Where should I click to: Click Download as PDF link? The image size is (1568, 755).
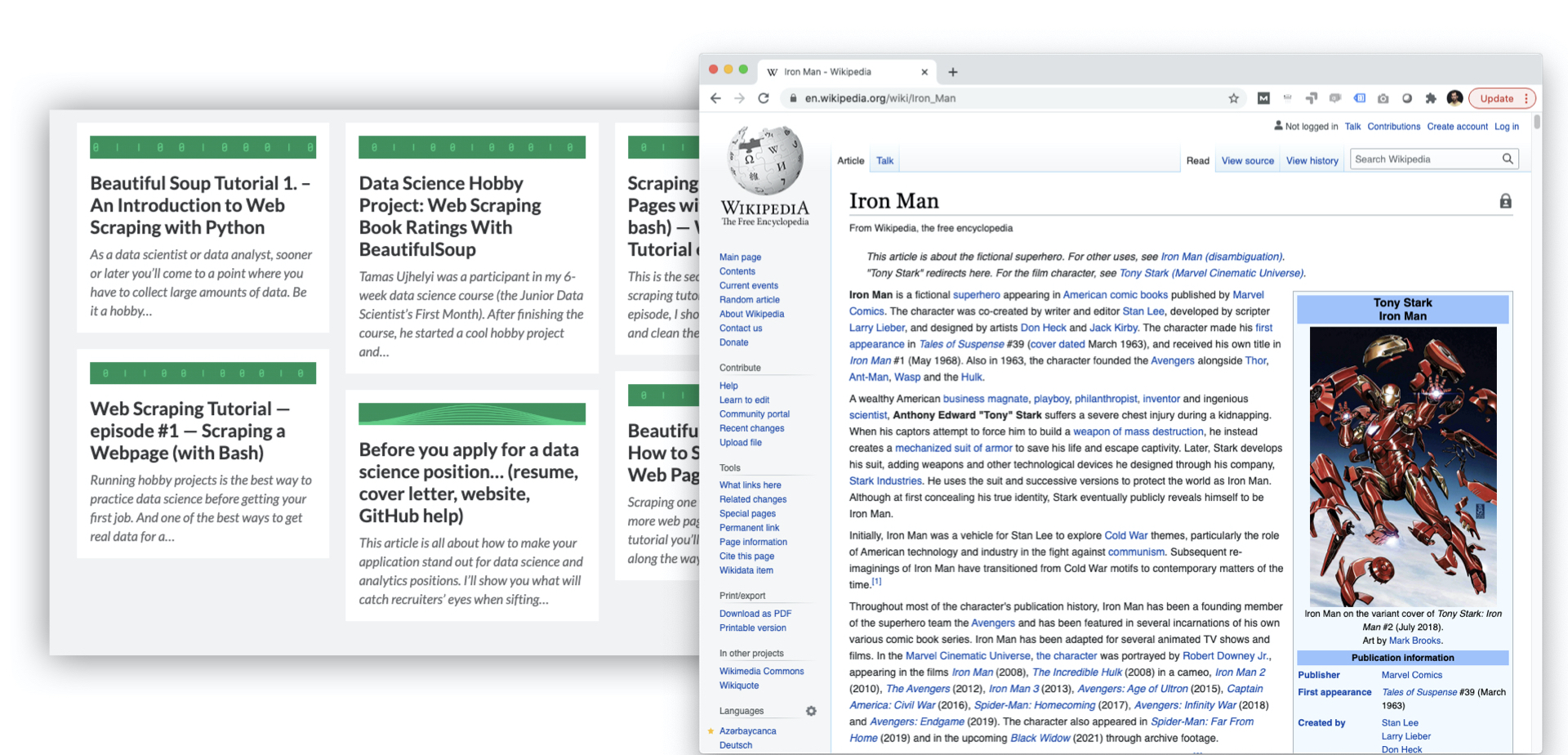coord(755,614)
